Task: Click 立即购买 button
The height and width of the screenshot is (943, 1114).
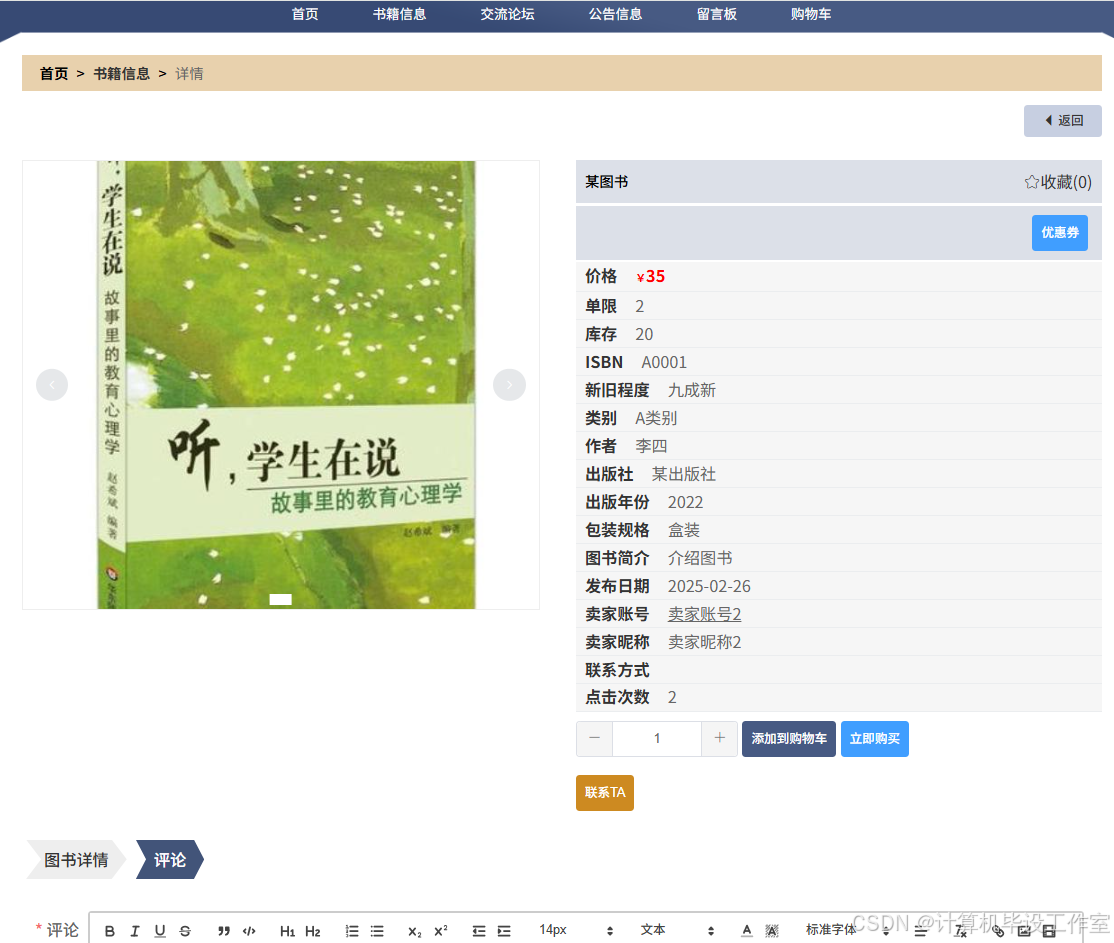Action: click(x=875, y=739)
